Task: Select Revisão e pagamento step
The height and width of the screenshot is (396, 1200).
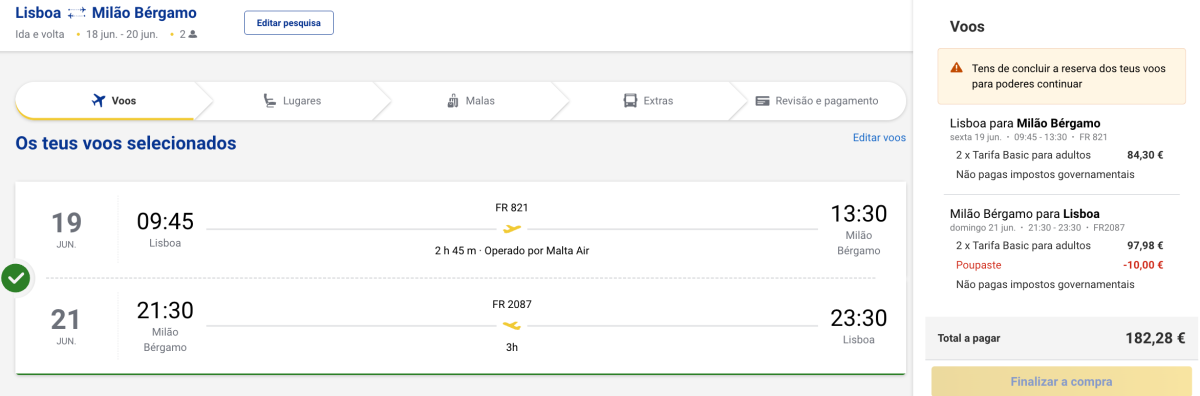Action: point(817,101)
